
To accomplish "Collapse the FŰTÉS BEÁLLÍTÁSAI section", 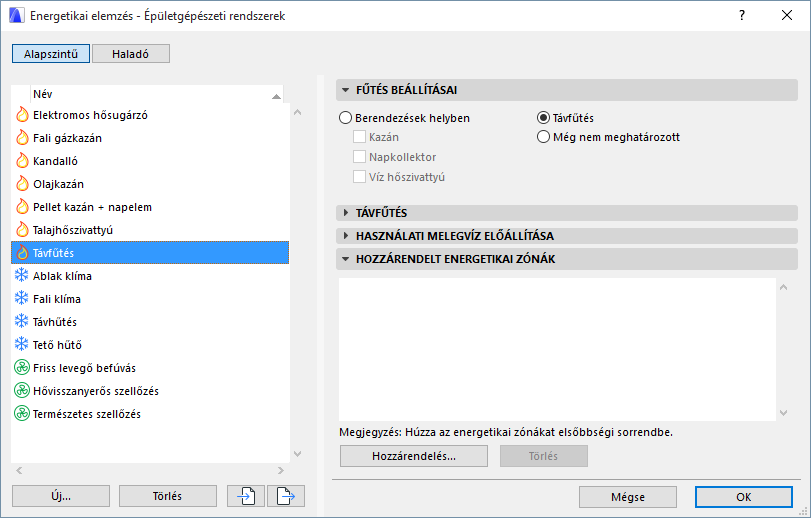I will tap(346, 90).
